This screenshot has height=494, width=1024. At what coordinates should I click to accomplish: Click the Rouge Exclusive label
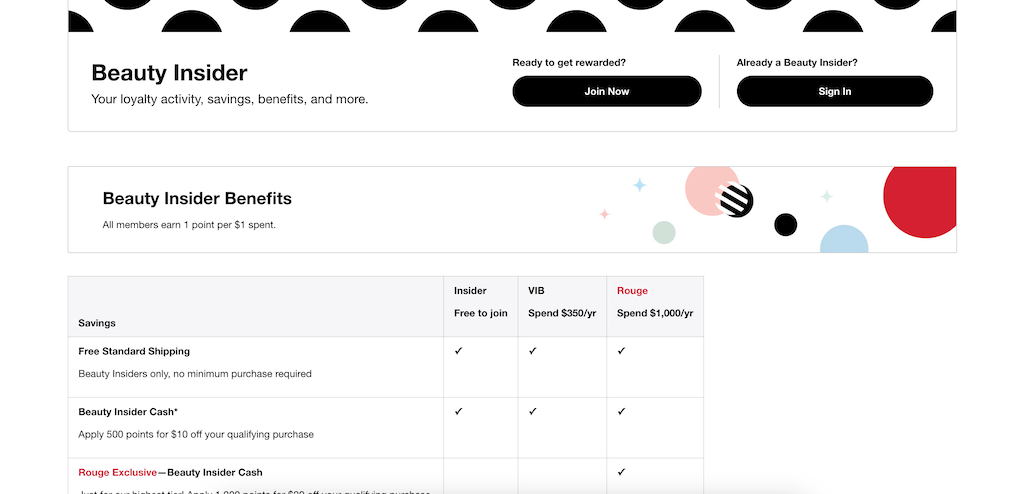(x=118, y=472)
